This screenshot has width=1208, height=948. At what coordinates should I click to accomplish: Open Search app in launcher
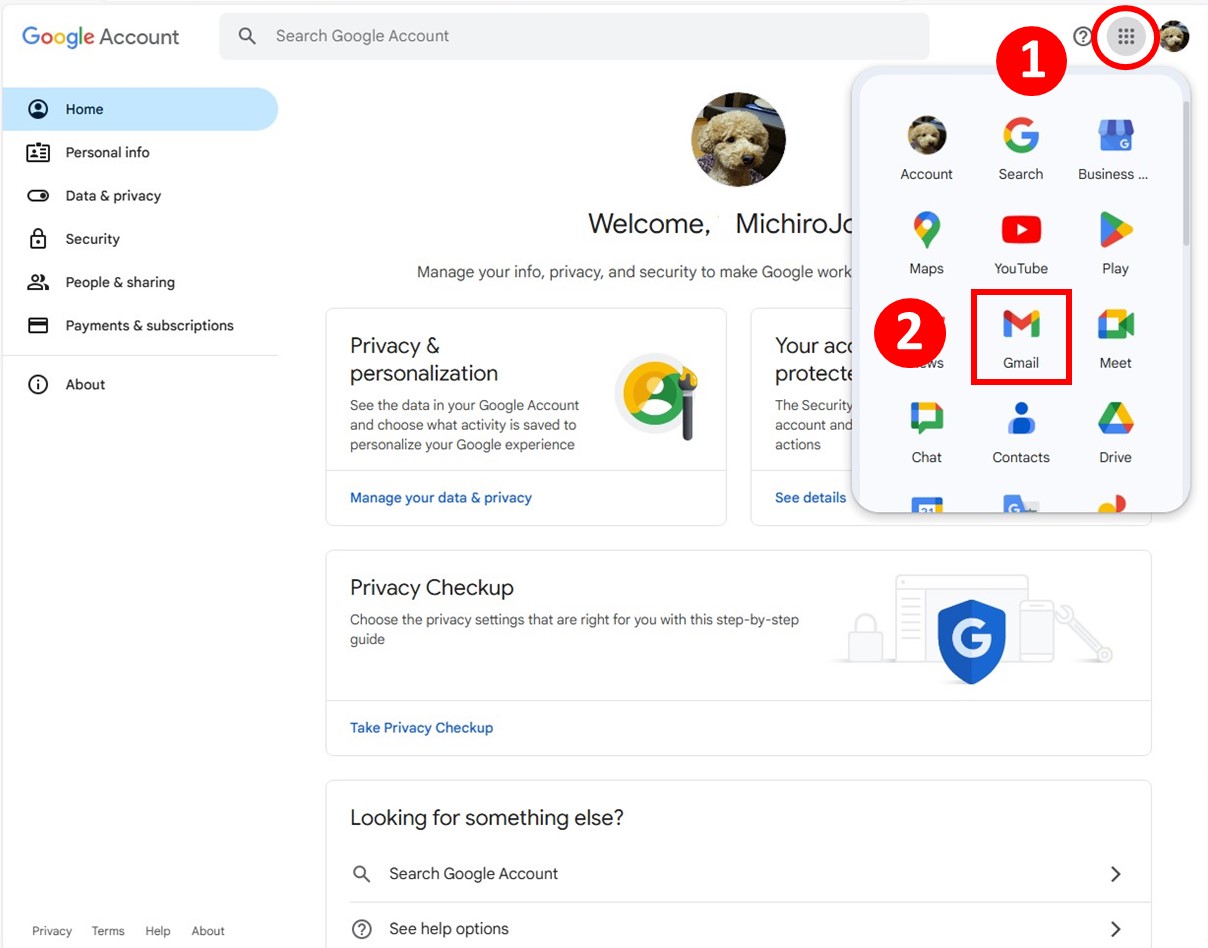[x=1021, y=150]
